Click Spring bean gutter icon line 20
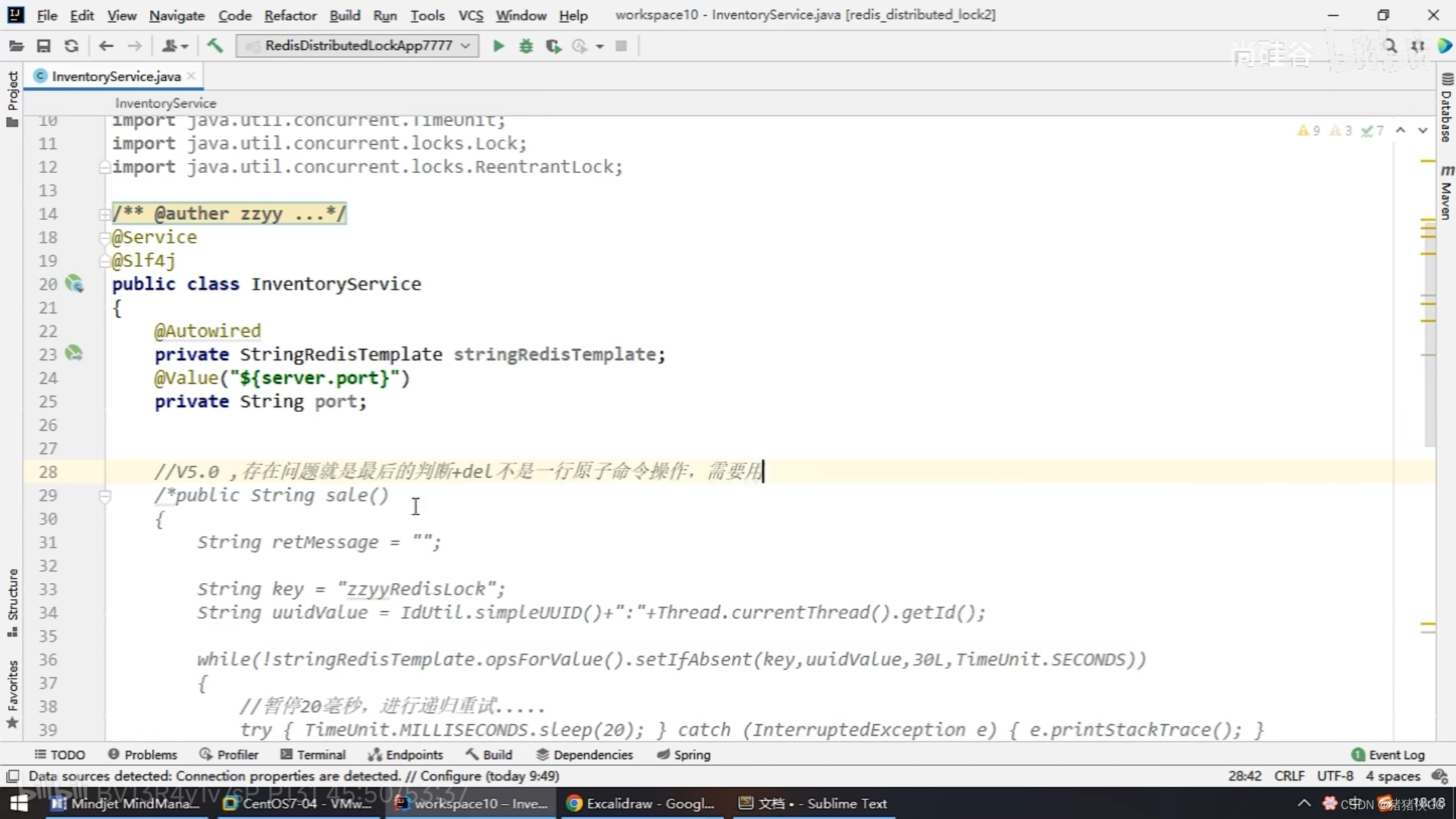The width and height of the screenshot is (1456, 819). (x=74, y=284)
